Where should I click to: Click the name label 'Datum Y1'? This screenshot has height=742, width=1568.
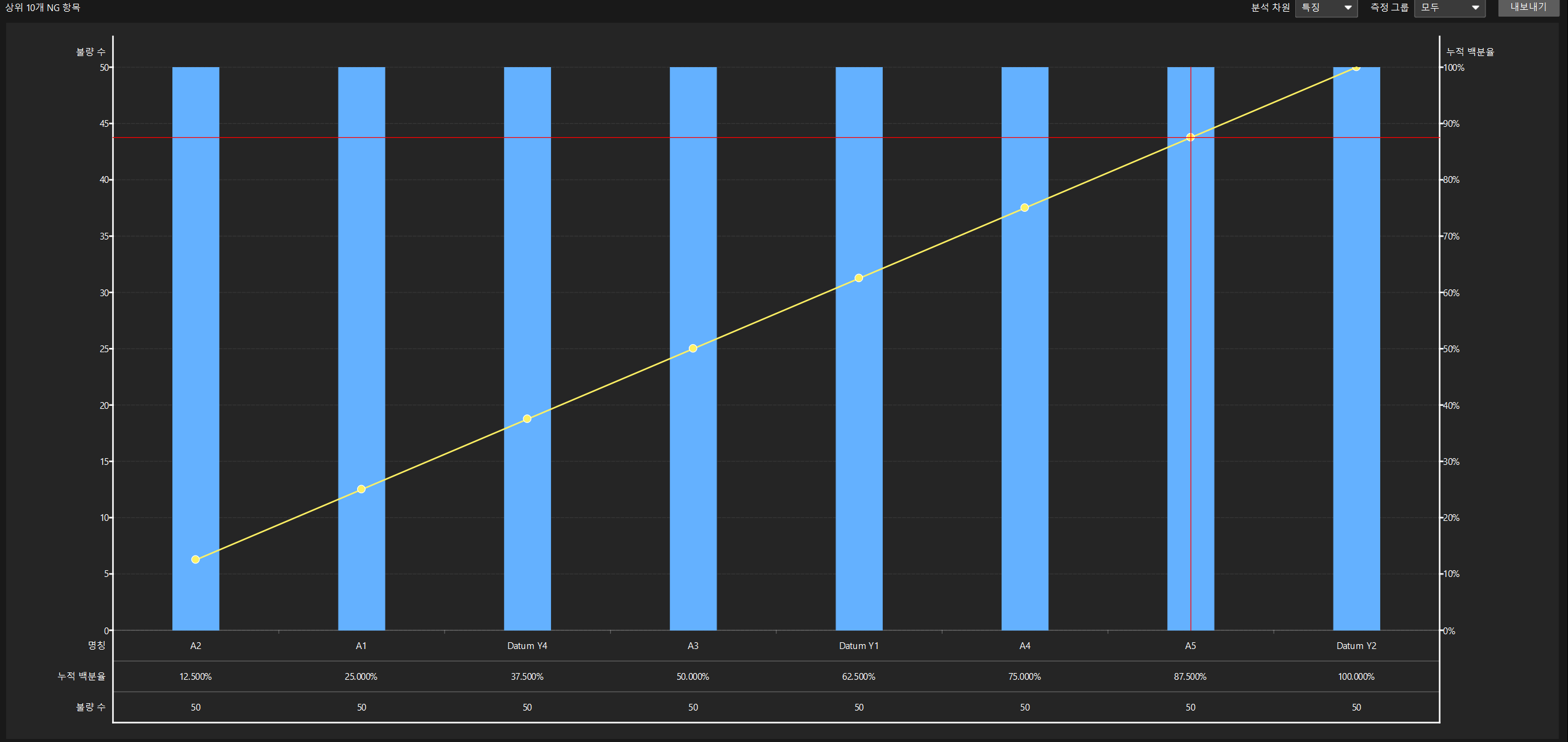coord(859,646)
